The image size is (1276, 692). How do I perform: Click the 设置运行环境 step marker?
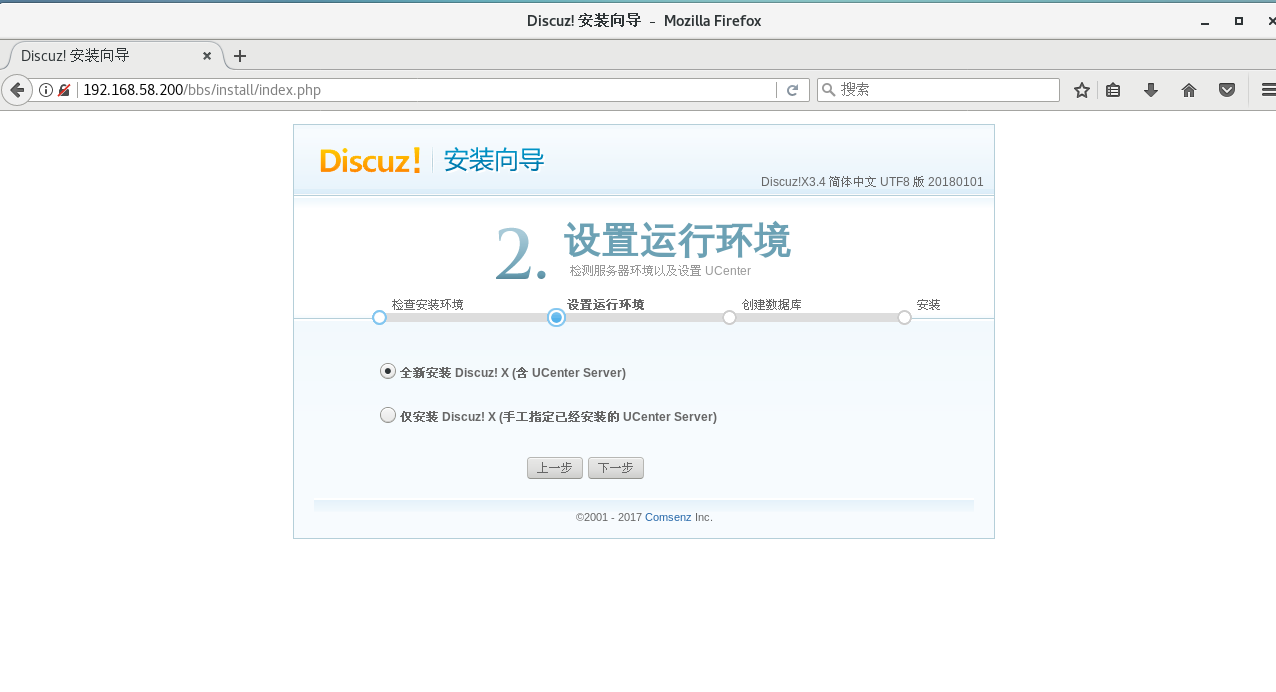[x=557, y=318]
